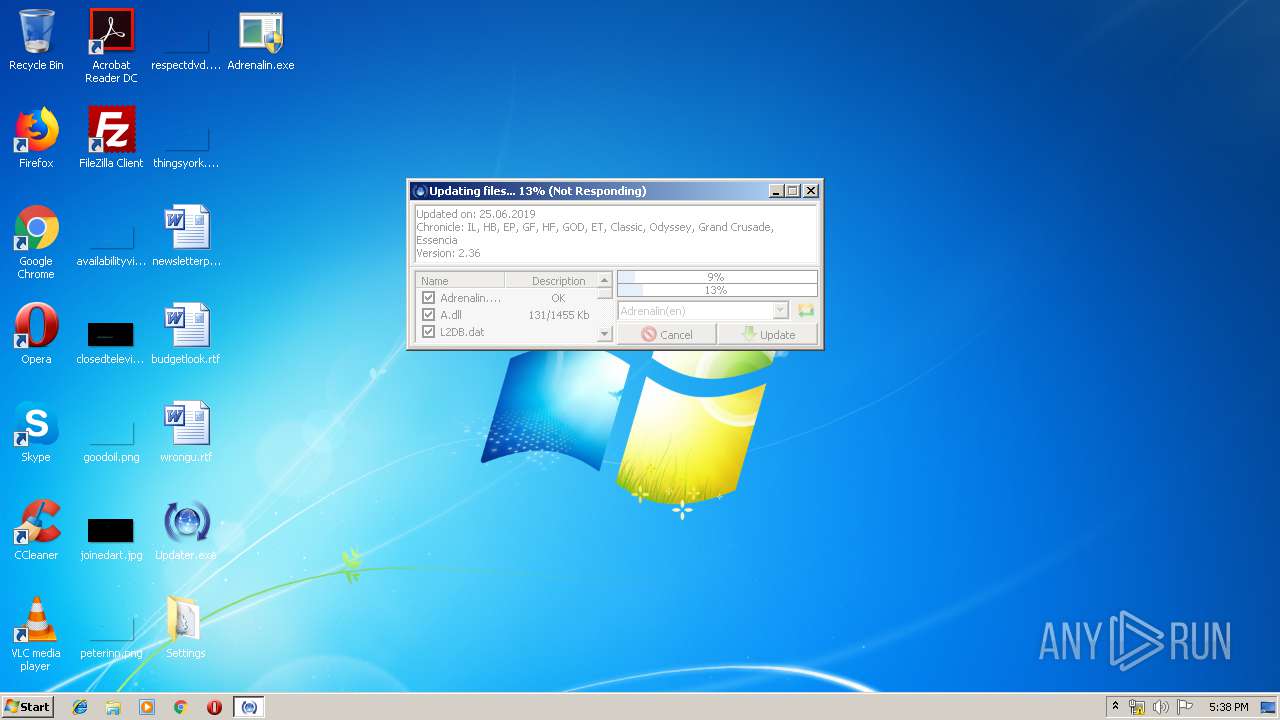
Task: Select wrongu.rtf document icon
Action: (186, 432)
